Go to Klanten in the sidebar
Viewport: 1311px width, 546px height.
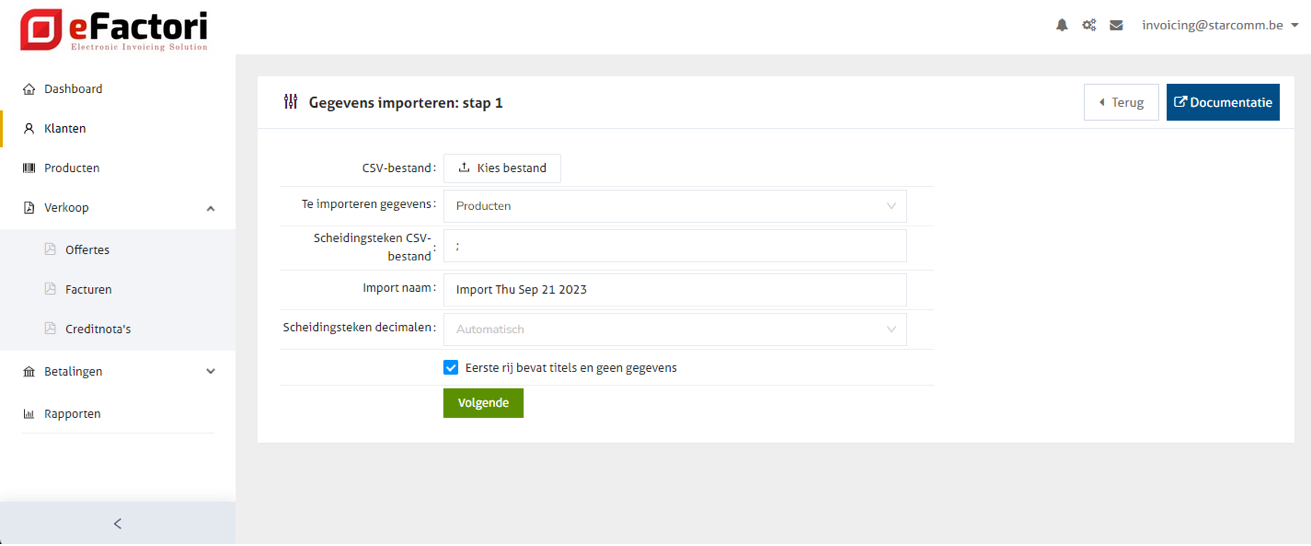tap(65, 129)
